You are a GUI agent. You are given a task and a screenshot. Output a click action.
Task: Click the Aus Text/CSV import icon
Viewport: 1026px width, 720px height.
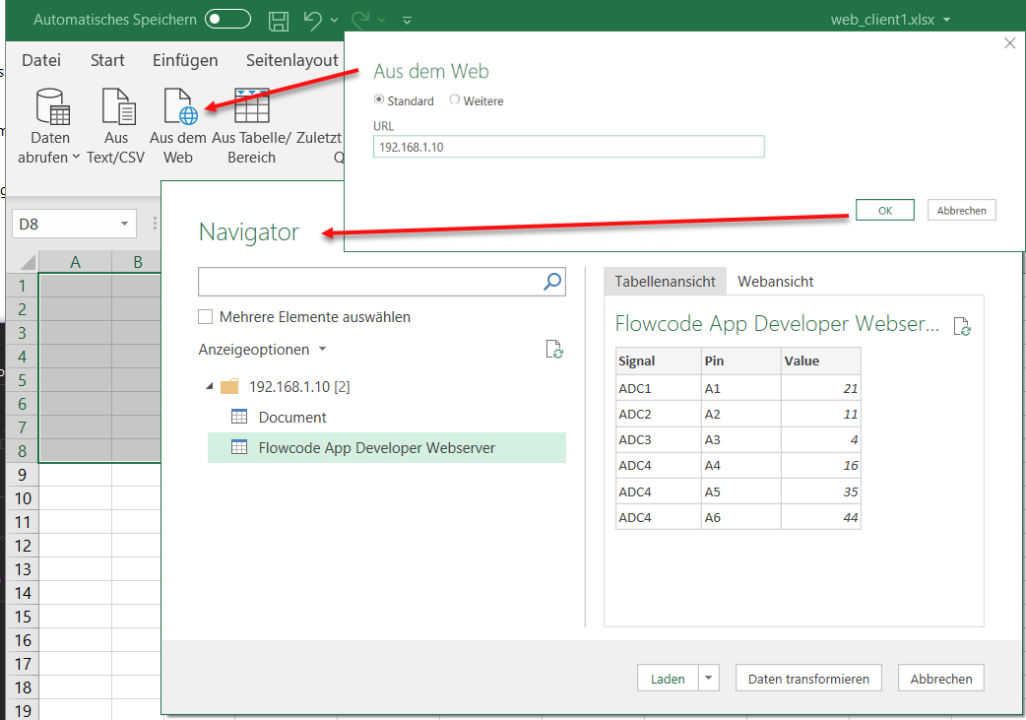pos(117,107)
